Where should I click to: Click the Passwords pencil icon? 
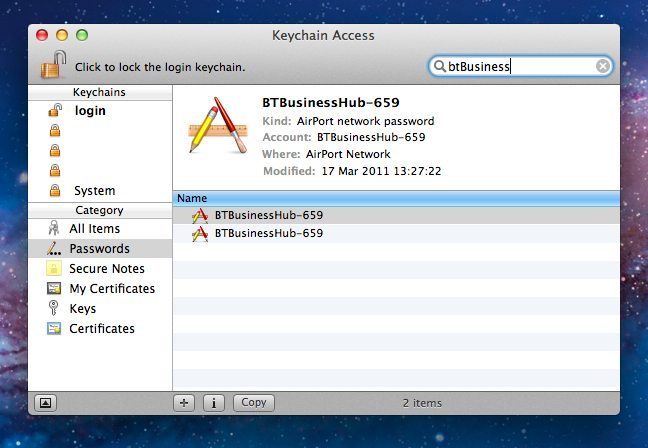click(x=54, y=248)
